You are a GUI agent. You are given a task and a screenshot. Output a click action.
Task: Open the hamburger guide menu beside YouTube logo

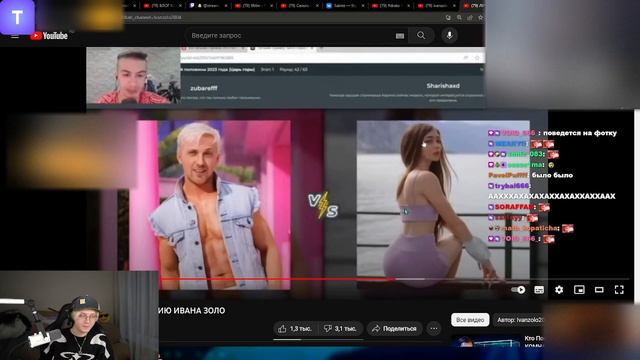point(15,36)
